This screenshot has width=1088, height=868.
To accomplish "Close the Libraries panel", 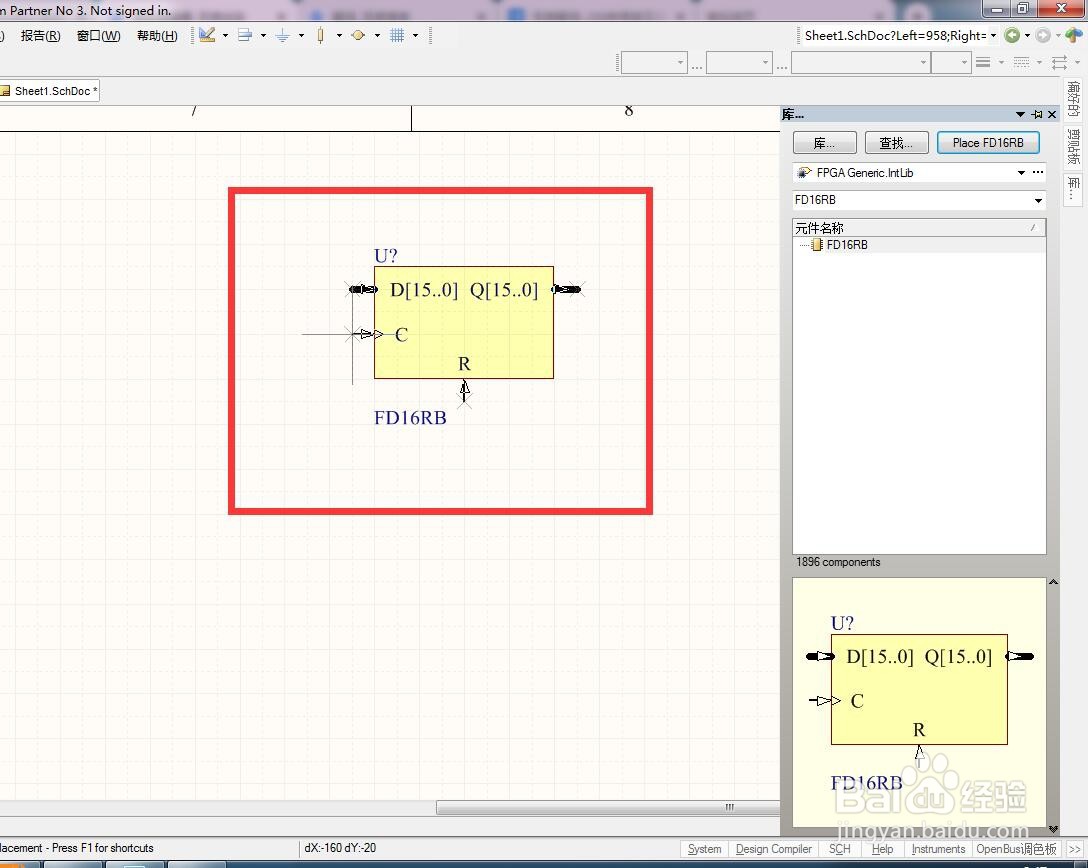I will 1052,114.
